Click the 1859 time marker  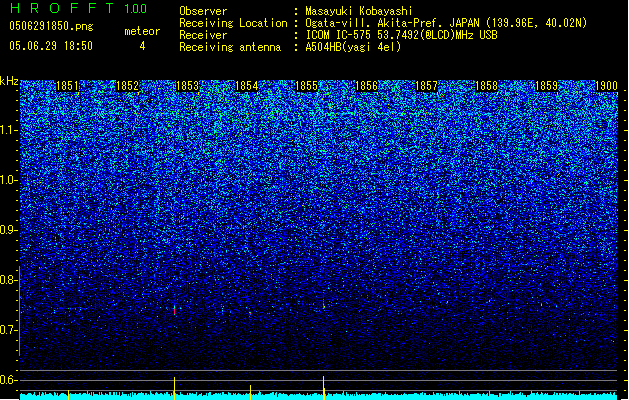pos(546,86)
